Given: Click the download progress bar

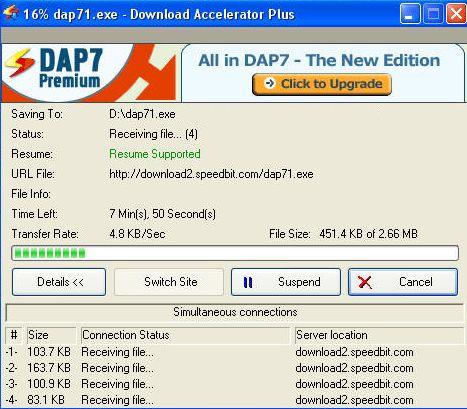Looking at the screenshot, I should click(235, 253).
